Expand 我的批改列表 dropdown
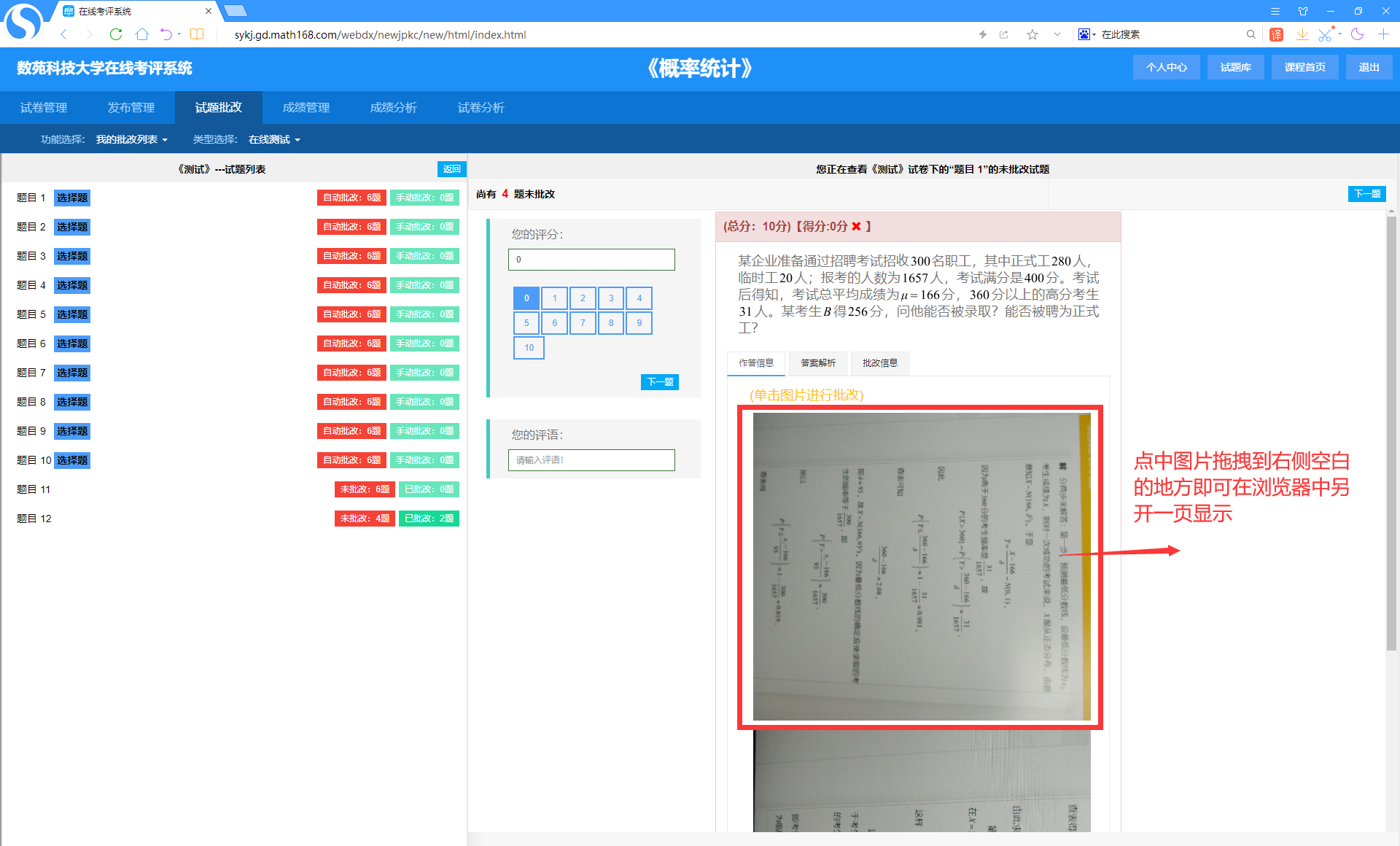The height and width of the screenshot is (846, 1400). [x=132, y=139]
